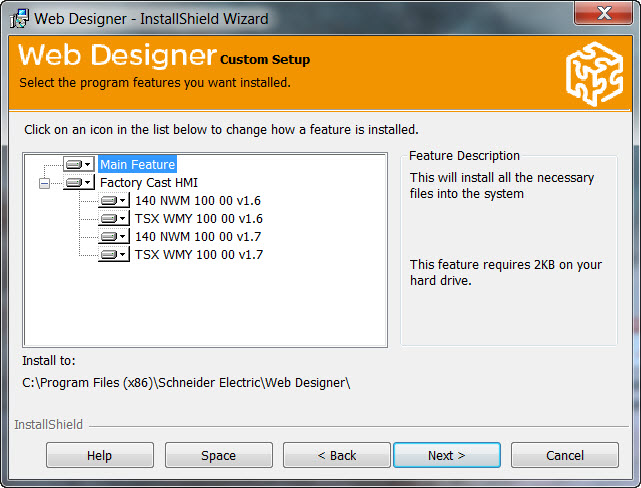Screen dimensions: 641x488
Task: Open drive icon dropdown for TSX WMY 100 00 v1.6
Action: 114,218
